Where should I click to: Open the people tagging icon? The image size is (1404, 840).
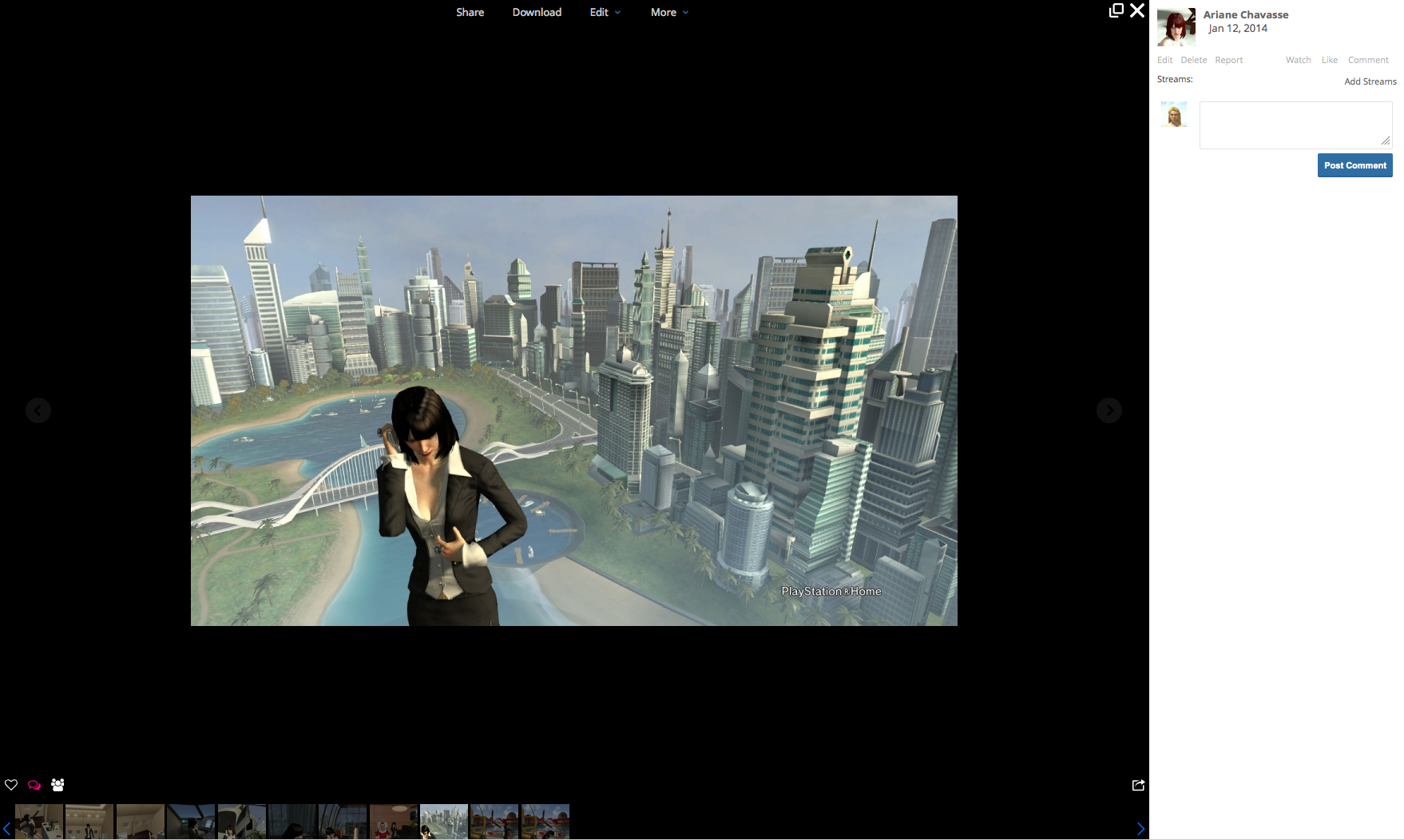click(58, 785)
